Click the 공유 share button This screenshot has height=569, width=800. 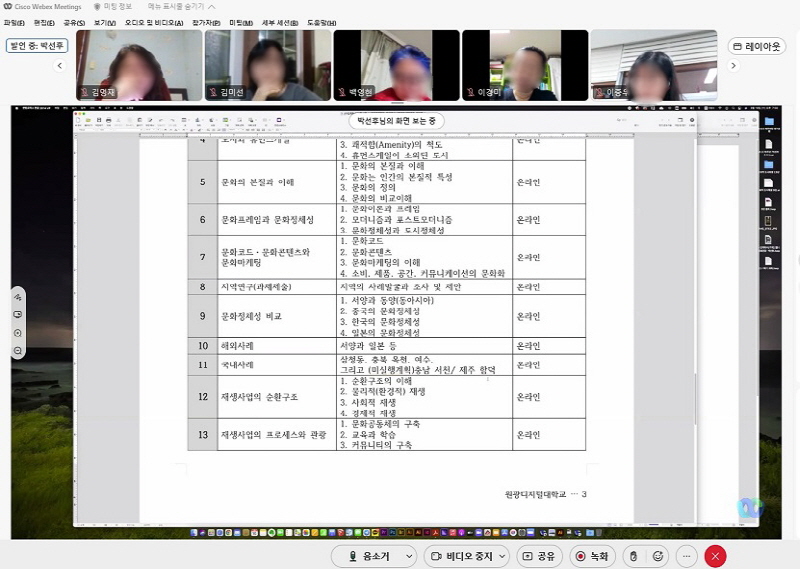[539, 556]
